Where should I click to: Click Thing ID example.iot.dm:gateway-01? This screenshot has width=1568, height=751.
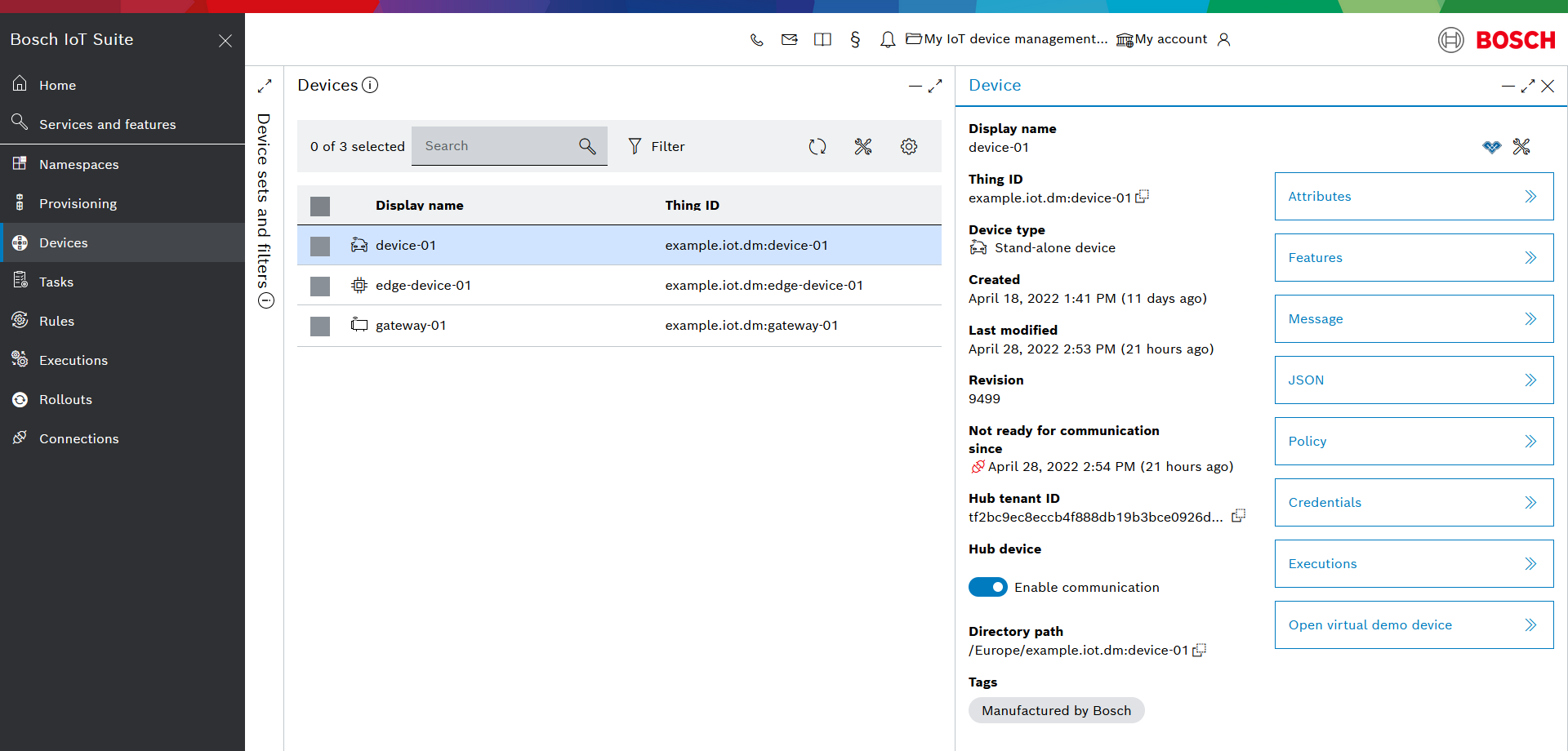pyautogui.click(x=751, y=325)
